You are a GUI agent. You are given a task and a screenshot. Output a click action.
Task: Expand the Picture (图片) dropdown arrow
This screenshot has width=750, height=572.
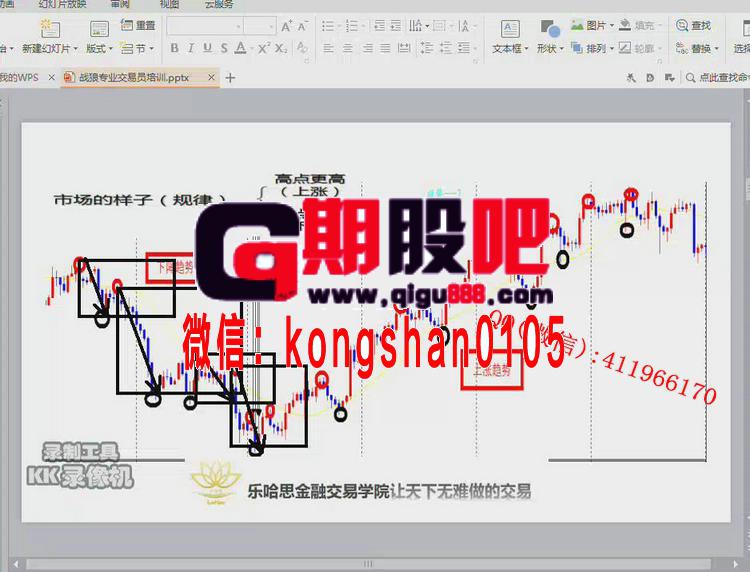[x=612, y=25]
